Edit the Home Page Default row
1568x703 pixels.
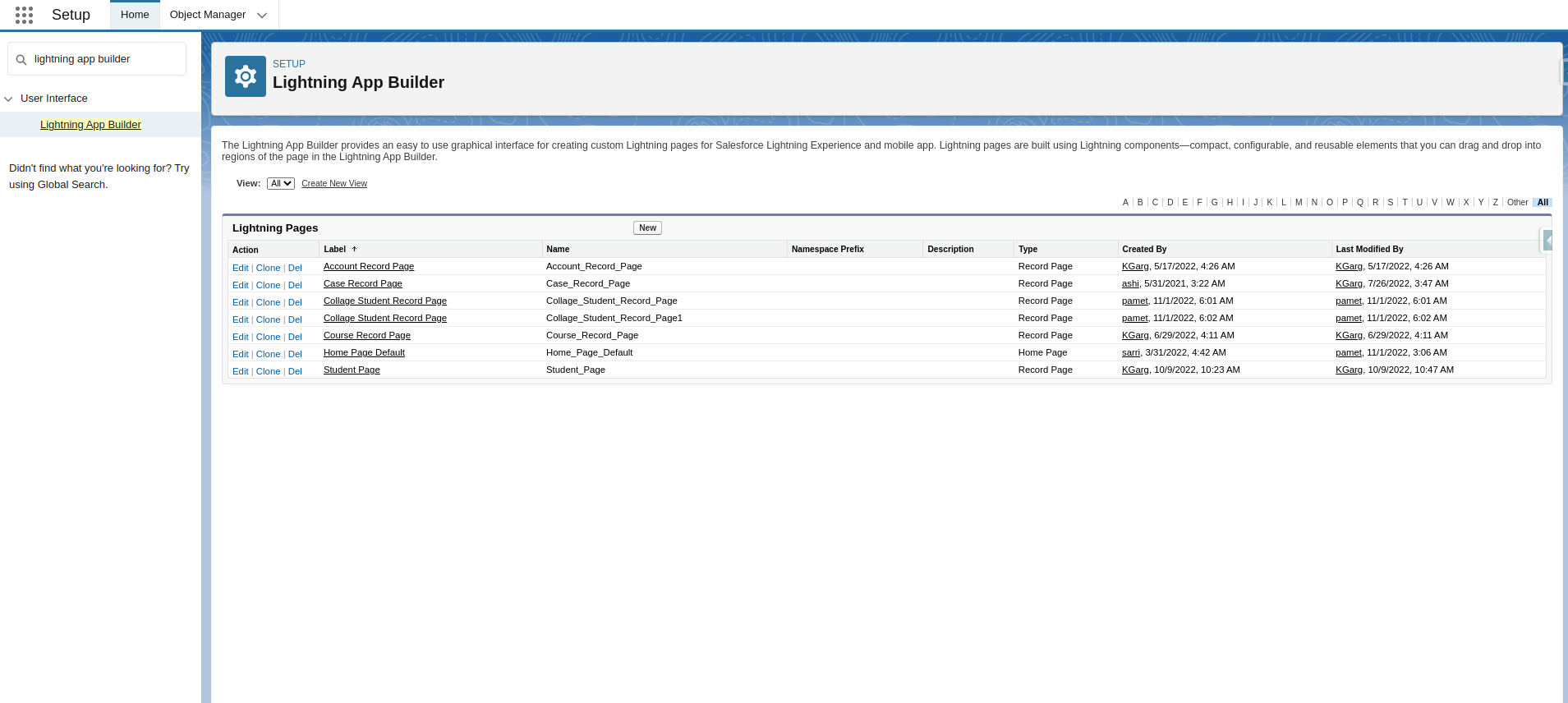[x=240, y=354]
